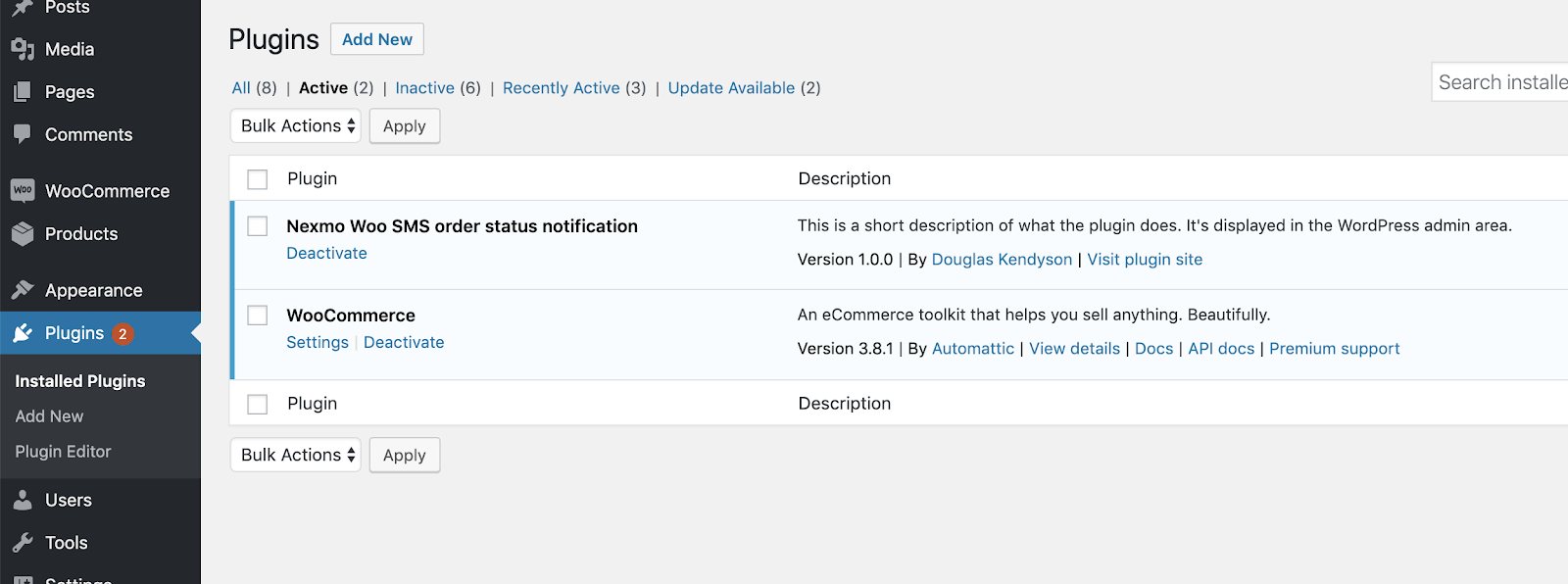Open Add New in Plugins submenu
The height and width of the screenshot is (584, 1568).
pos(49,416)
